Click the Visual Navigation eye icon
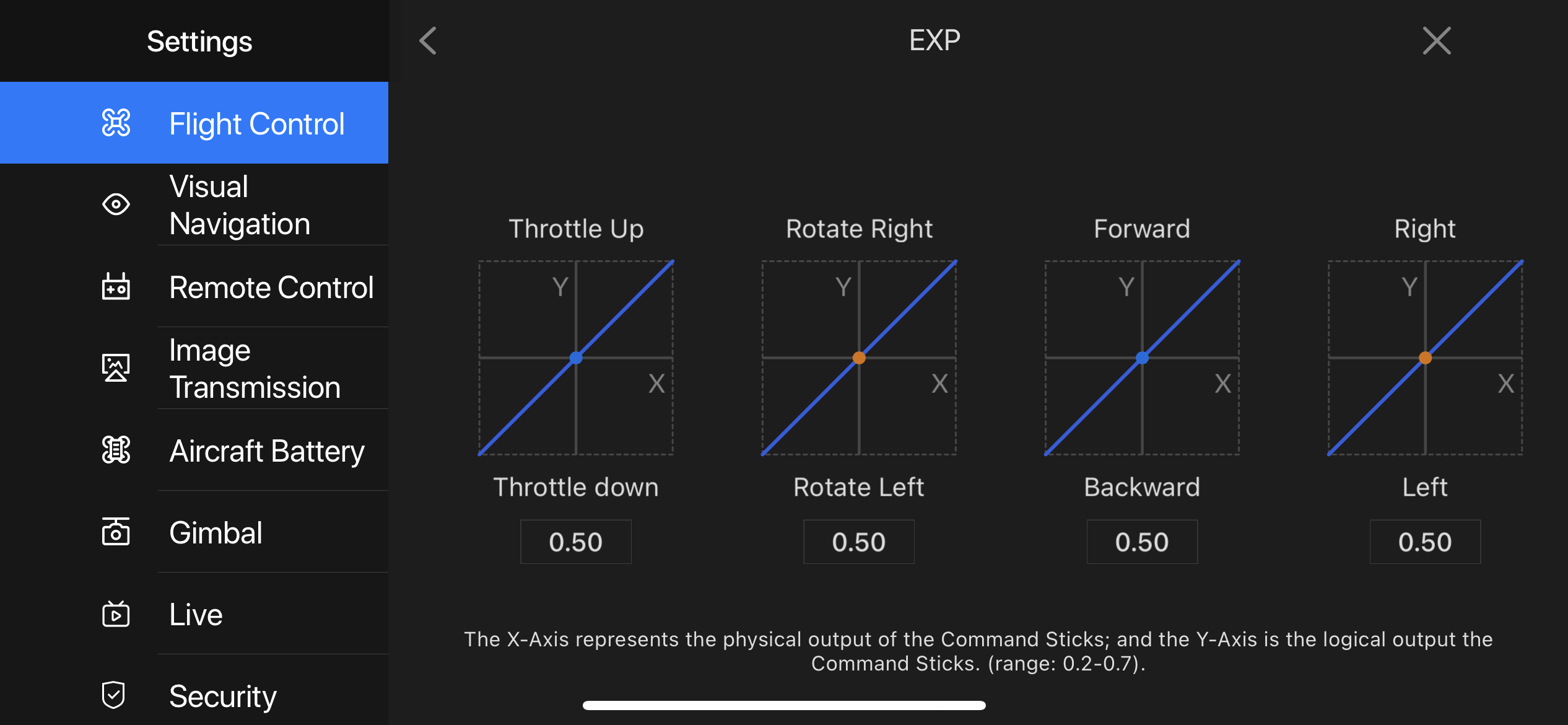 coord(116,204)
